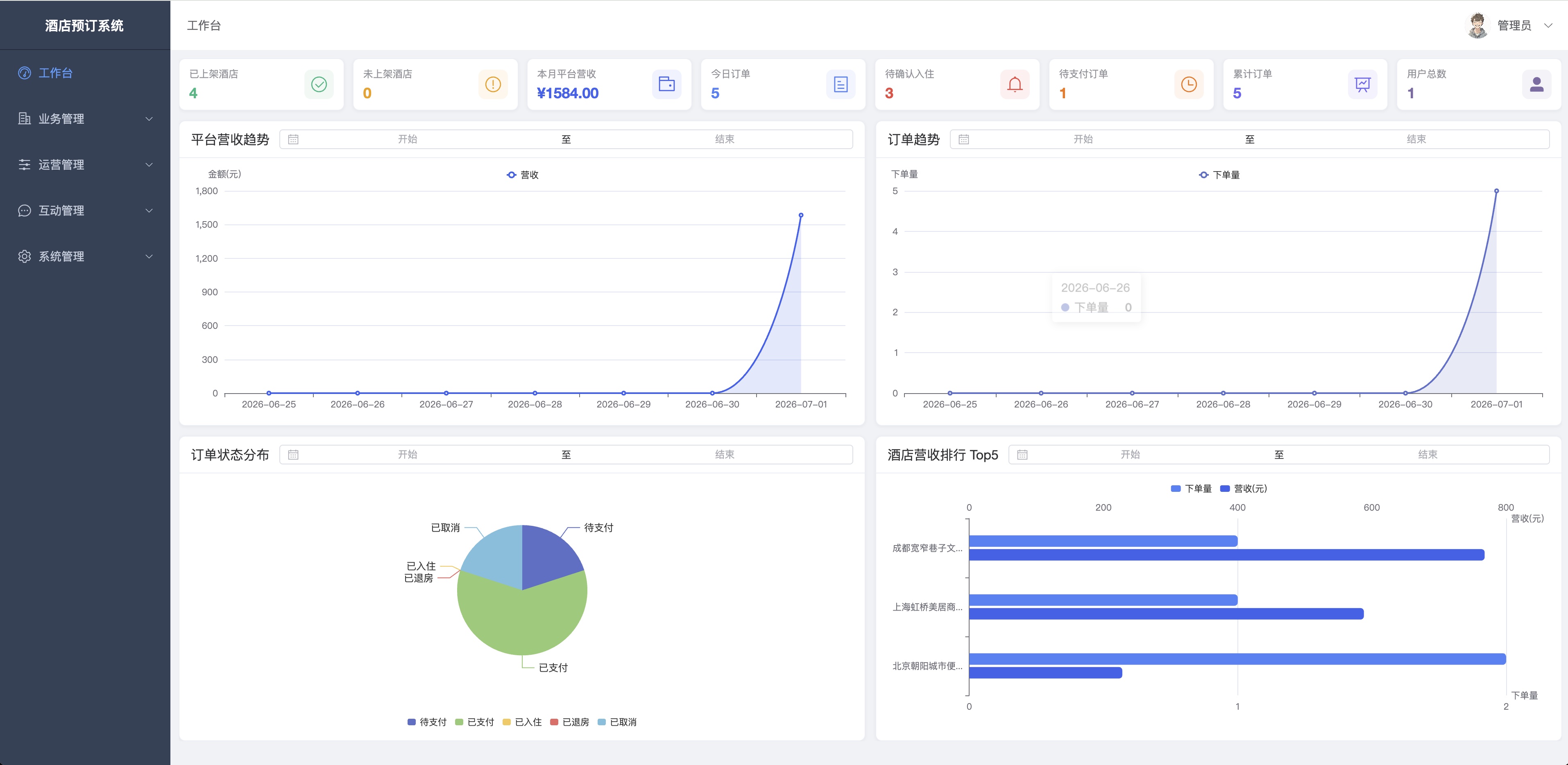Set 结束 date in 订单状态分布 range
The image size is (1568, 765).
click(724, 455)
